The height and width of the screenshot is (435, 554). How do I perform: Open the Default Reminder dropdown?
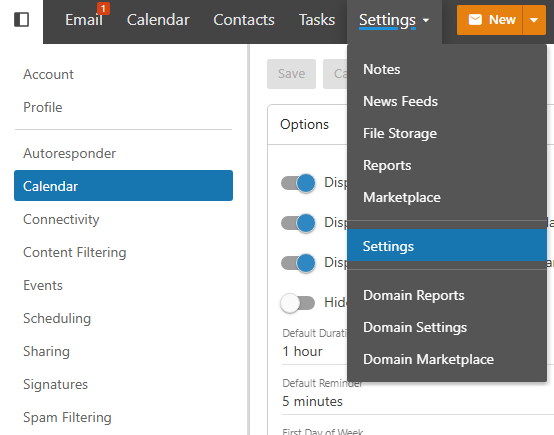pos(417,401)
